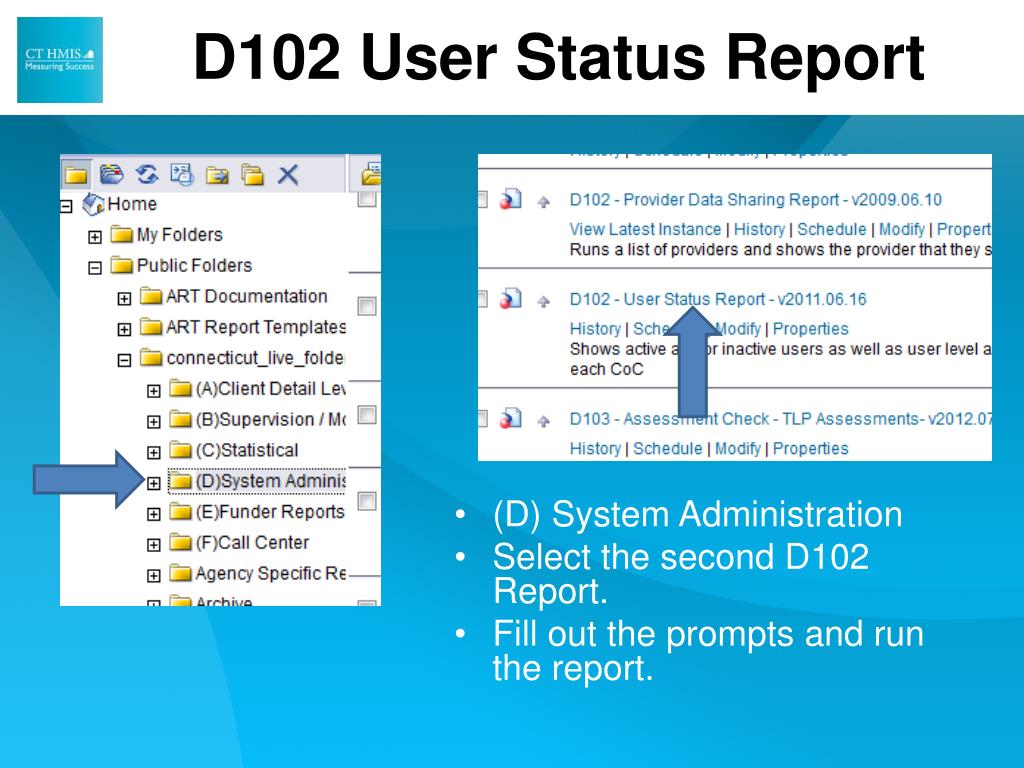Image resolution: width=1024 pixels, height=768 pixels.
Task: Open D103 - Assessment Check TLP Assessments link
Action: click(x=780, y=419)
